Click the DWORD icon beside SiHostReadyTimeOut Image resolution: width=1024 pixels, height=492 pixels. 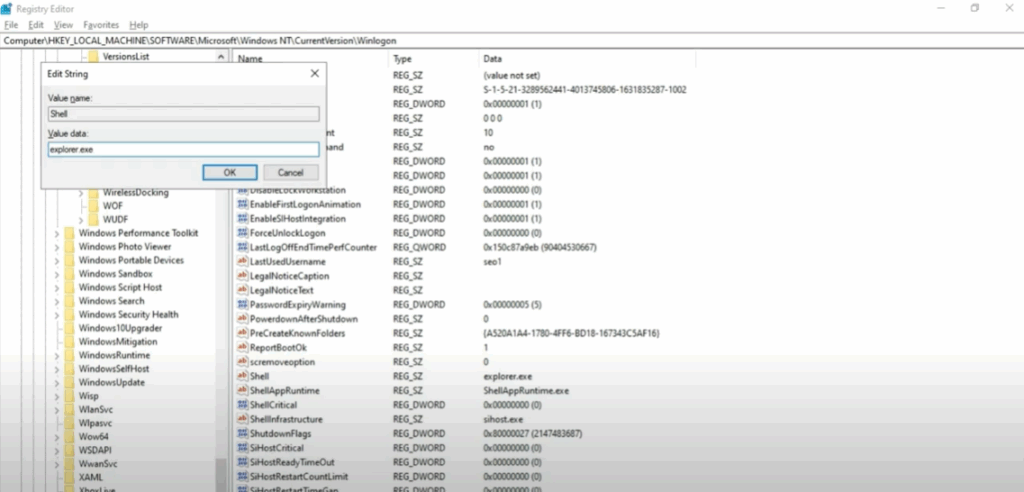[242, 463]
